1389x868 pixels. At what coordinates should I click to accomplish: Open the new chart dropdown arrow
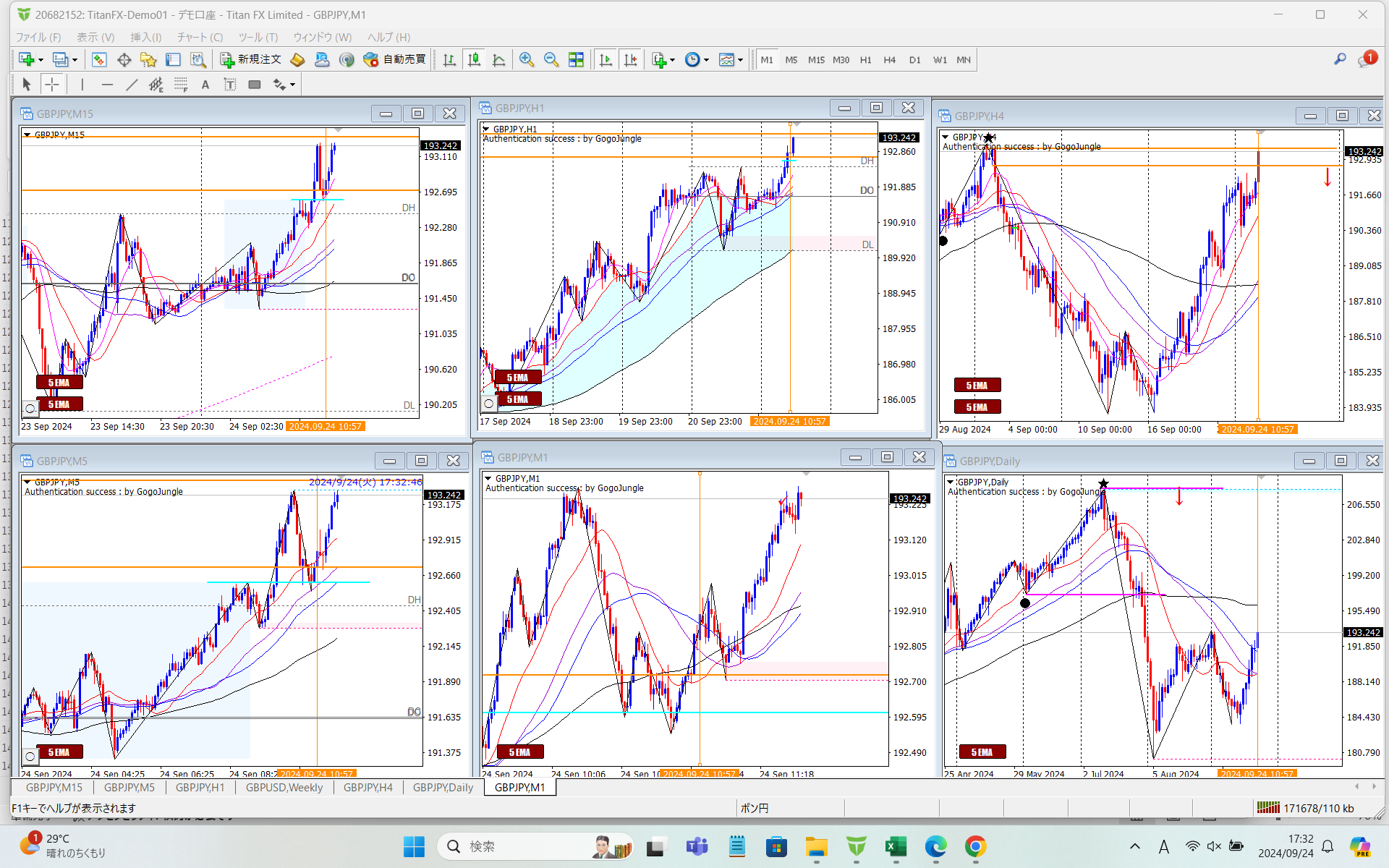click(41, 60)
